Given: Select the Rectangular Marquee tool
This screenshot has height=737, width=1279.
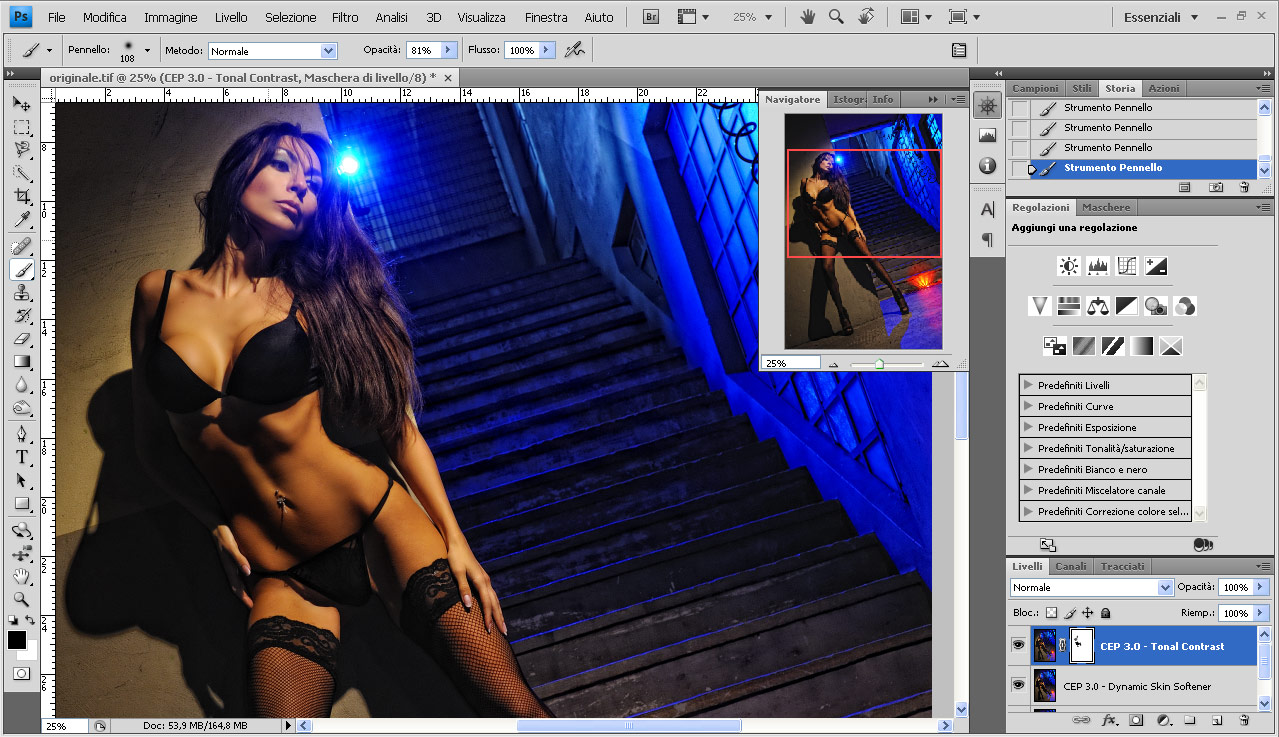Looking at the screenshot, I should pyautogui.click(x=21, y=127).
